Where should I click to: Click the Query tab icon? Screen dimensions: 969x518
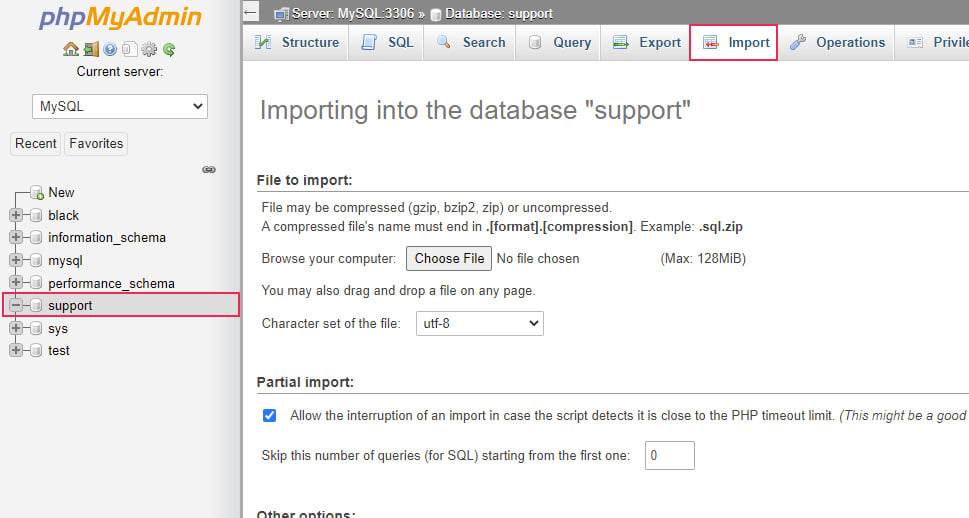[535, 42]
